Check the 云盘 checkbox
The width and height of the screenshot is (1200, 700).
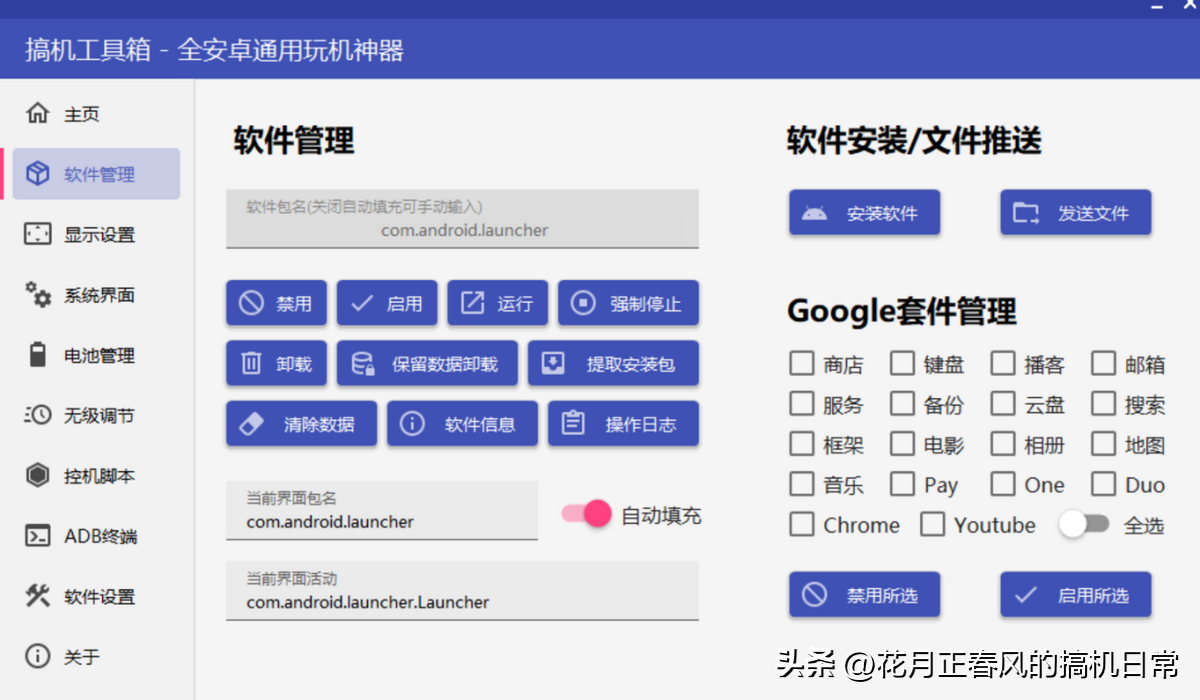(x=1003, y=403)
